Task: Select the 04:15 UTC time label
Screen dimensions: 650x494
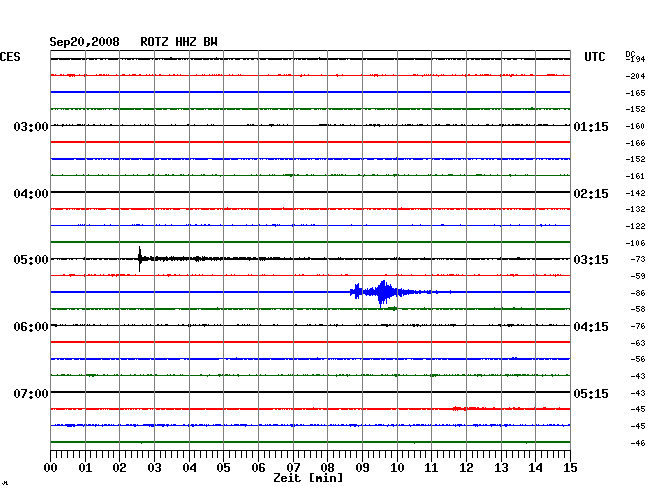Action: (x=591, y=327)
